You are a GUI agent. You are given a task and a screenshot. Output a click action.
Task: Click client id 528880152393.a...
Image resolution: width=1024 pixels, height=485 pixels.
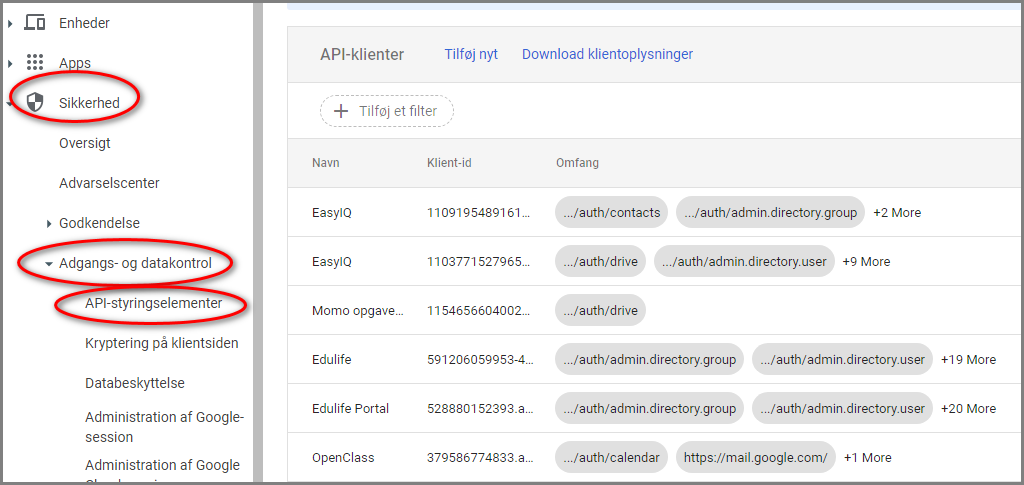point(481,409)
